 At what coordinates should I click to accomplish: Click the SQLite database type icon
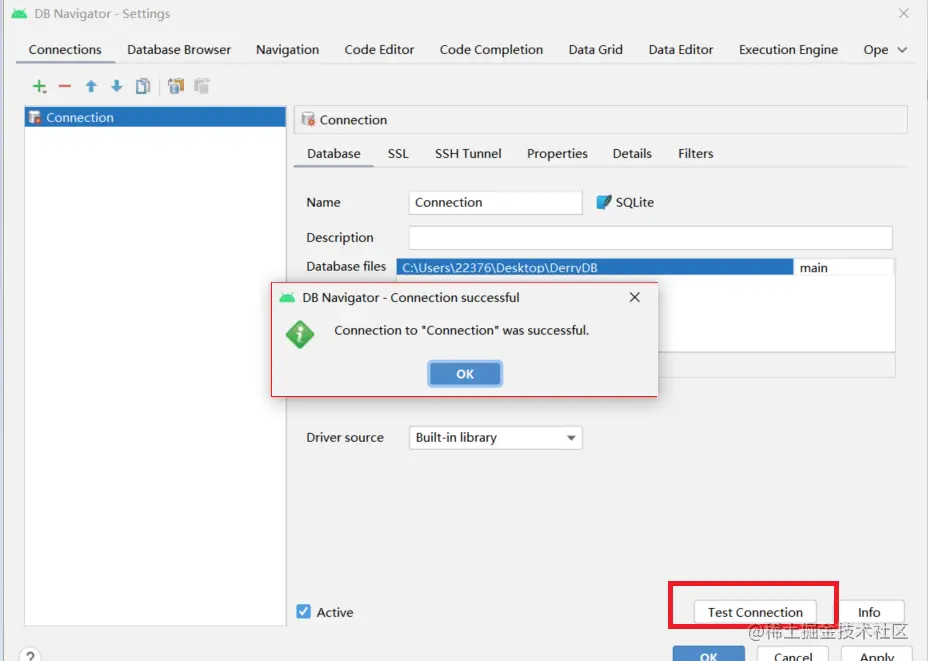(603, 202)
